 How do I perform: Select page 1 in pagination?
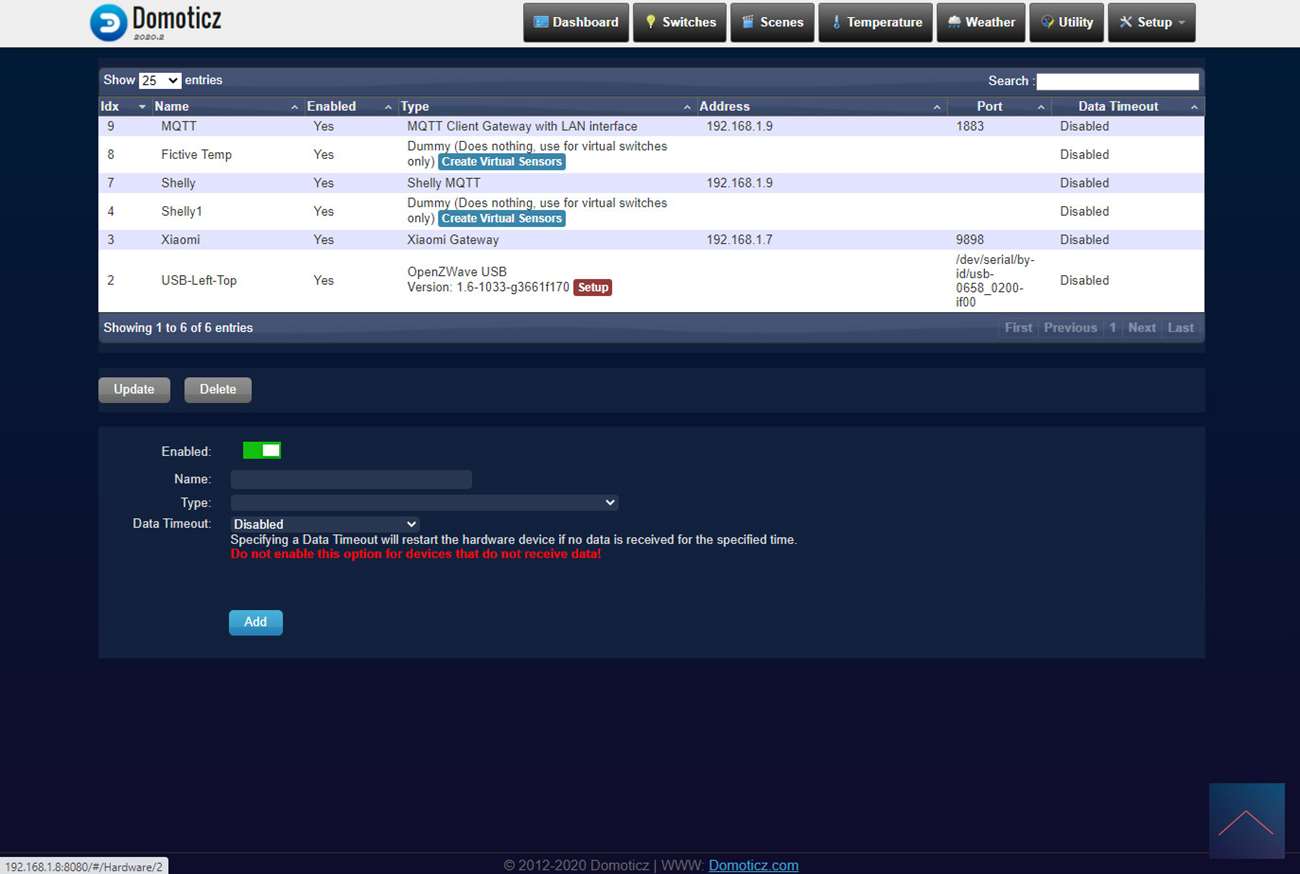click(x=1112, y=328)
